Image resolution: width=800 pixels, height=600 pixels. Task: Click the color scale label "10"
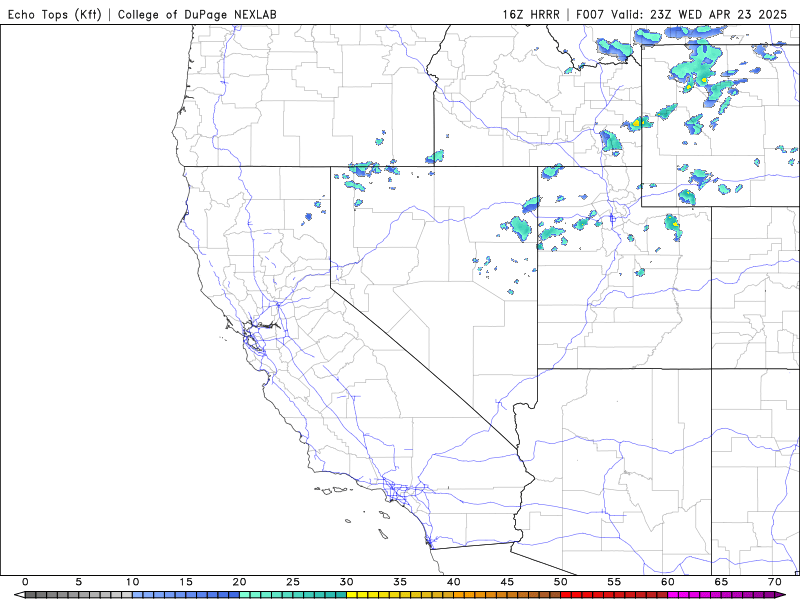coord(132,582)
